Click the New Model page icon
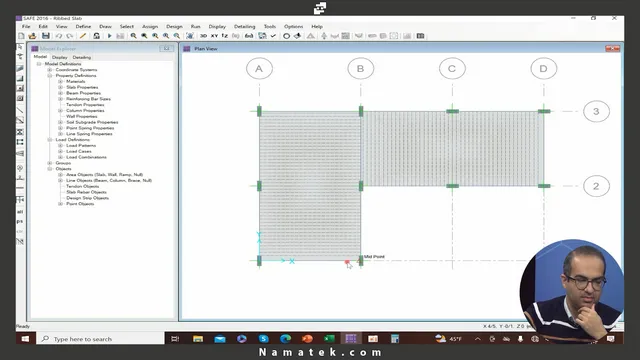Viewport: 640px width, 360px height. click(21, 36)
